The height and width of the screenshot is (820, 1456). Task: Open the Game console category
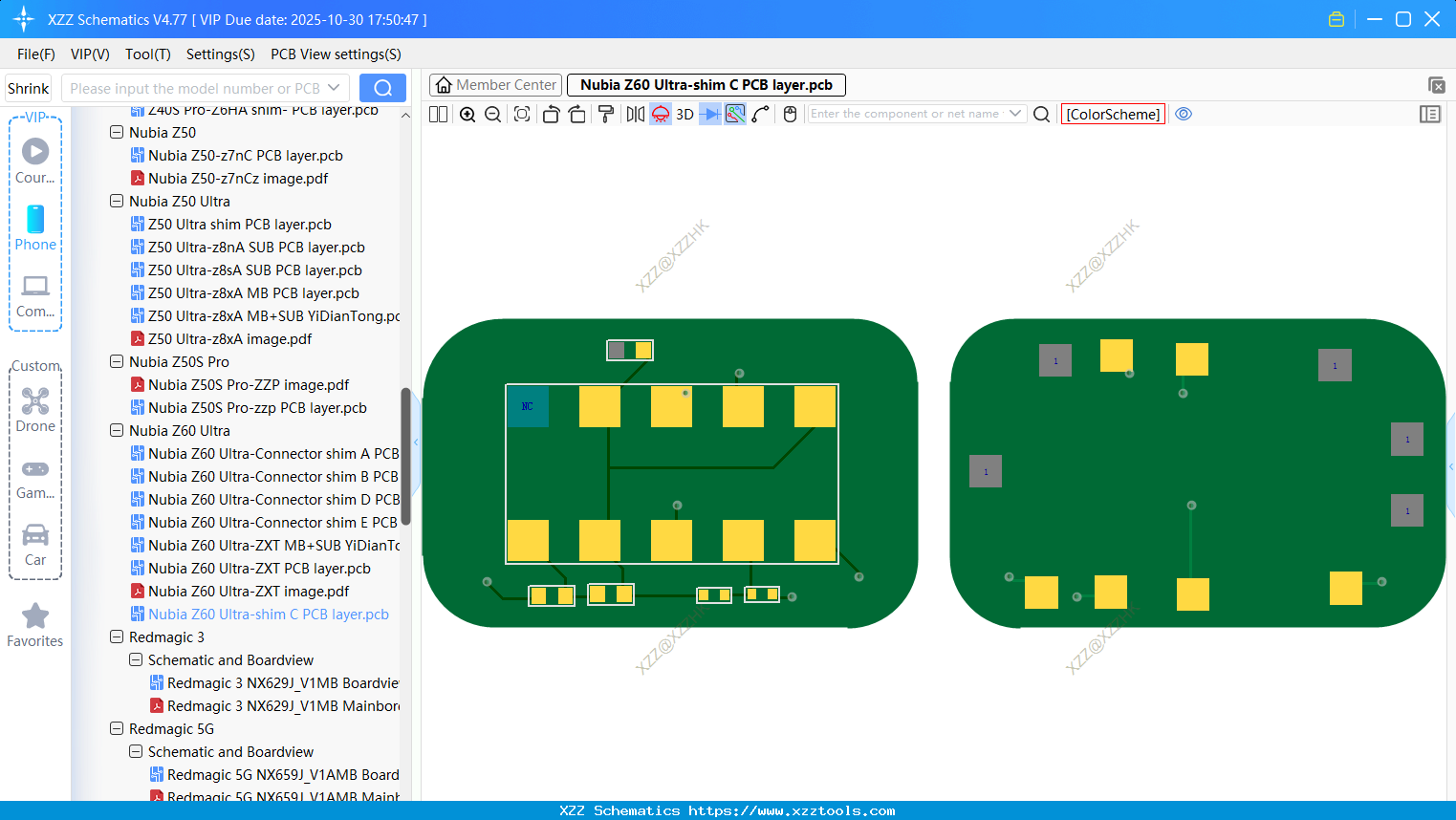point(35,478)
